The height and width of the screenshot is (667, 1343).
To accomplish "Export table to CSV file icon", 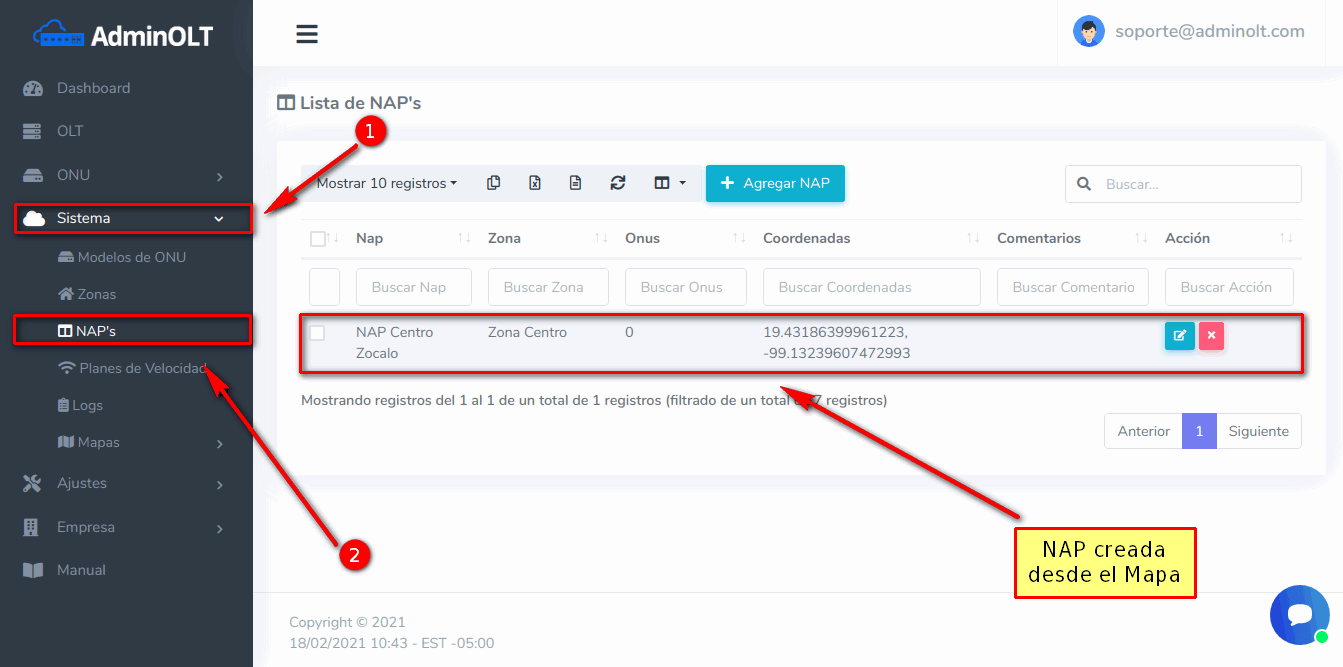I will (575, 183).
